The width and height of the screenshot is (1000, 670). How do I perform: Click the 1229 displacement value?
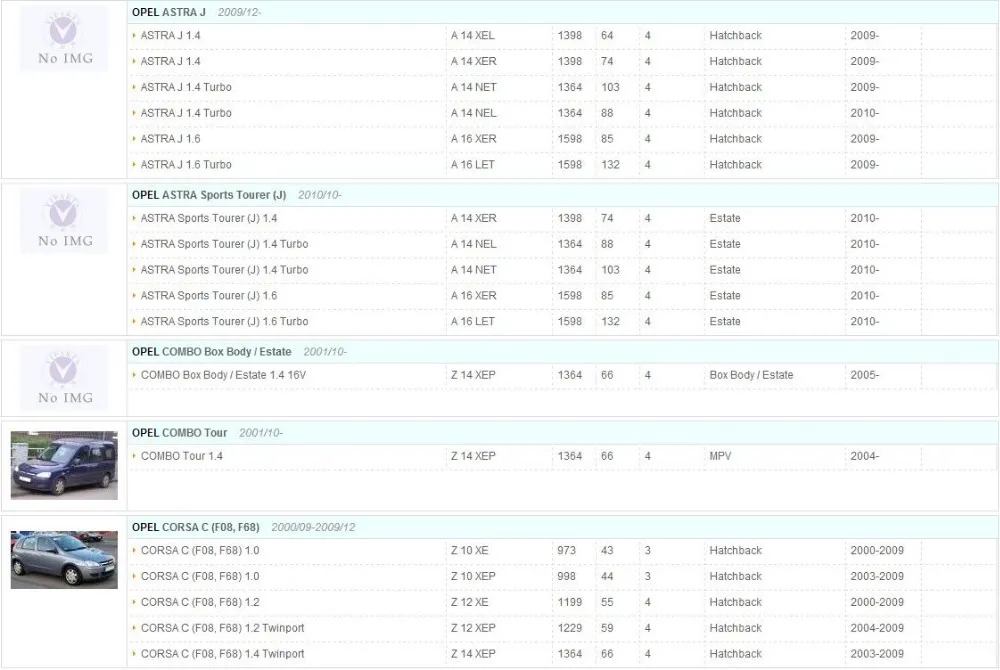pyautogui.click(x=570, y=628)
